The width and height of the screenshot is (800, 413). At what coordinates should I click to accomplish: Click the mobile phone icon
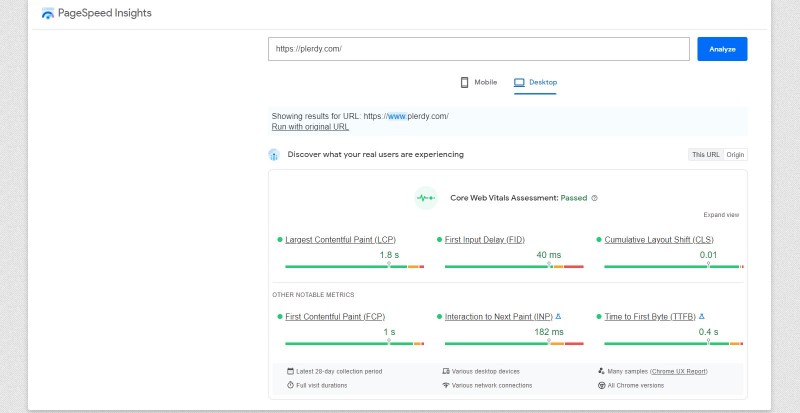click(x=464, y=82)
